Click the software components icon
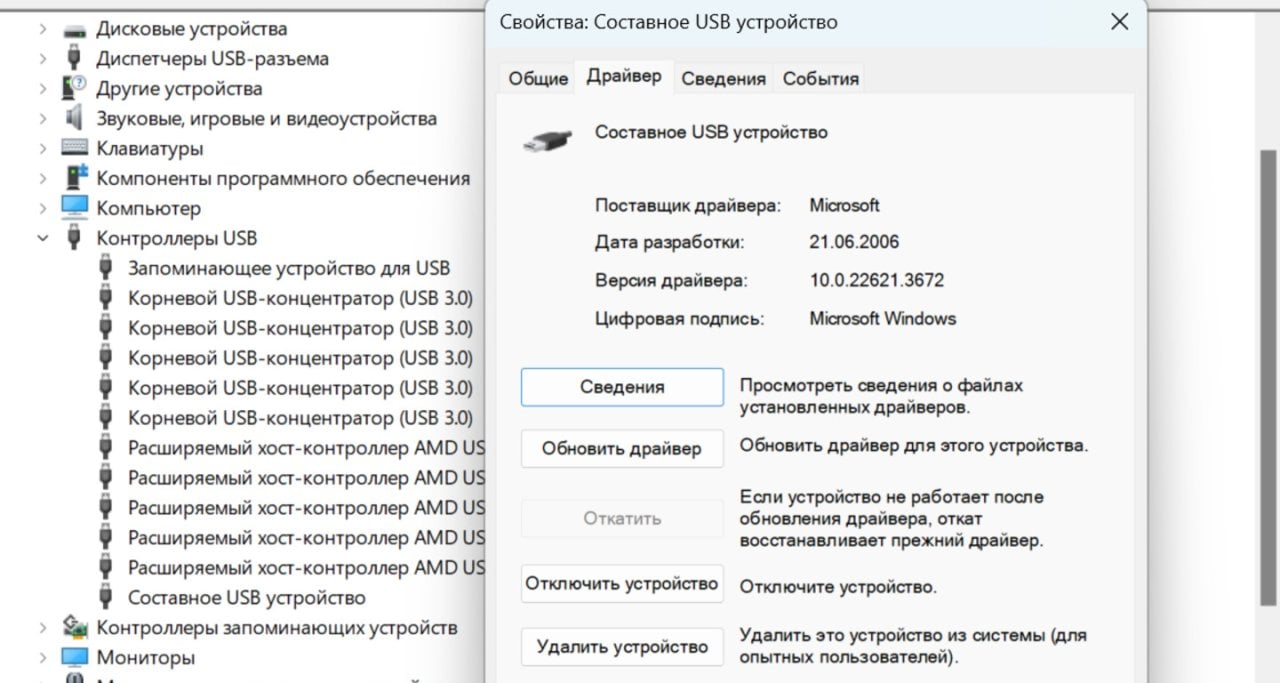Screen dimensions: 1280x683 click(74, 178)
